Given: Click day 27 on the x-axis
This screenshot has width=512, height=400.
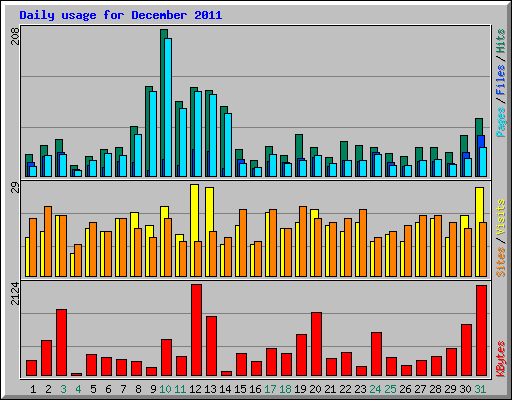Looking at the screenshot, I should tap(420, 389).
